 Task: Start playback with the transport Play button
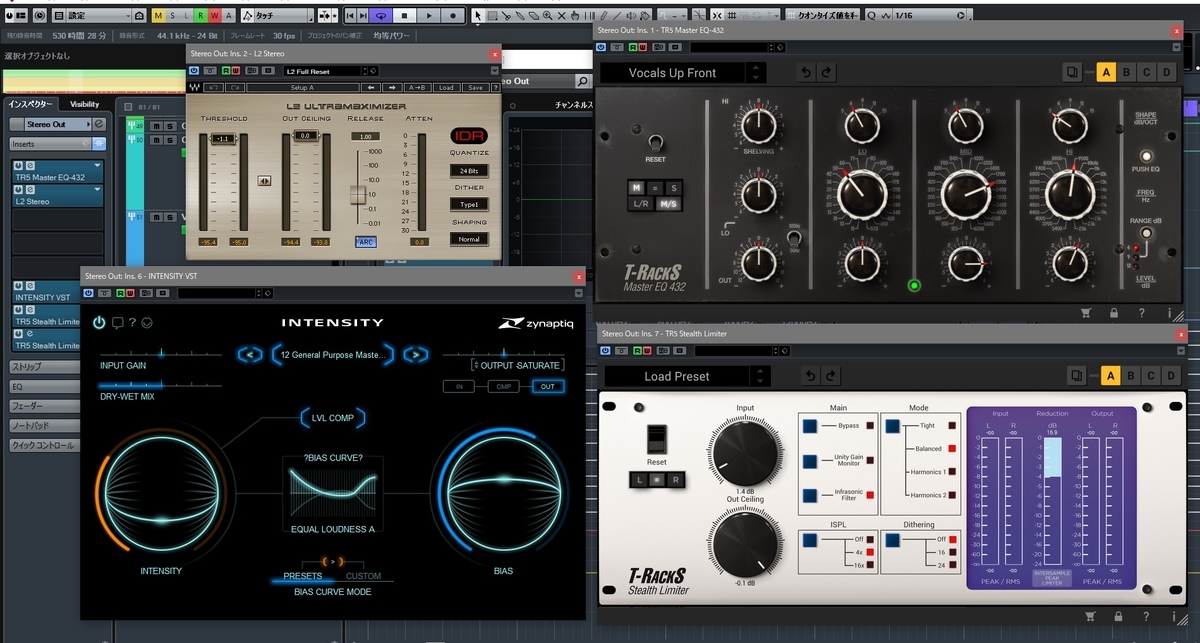pos(428,16)
